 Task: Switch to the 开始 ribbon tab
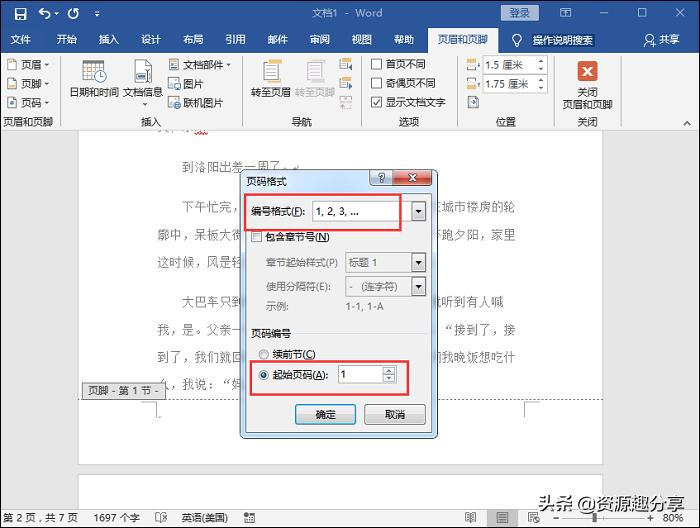click(67, 40)
